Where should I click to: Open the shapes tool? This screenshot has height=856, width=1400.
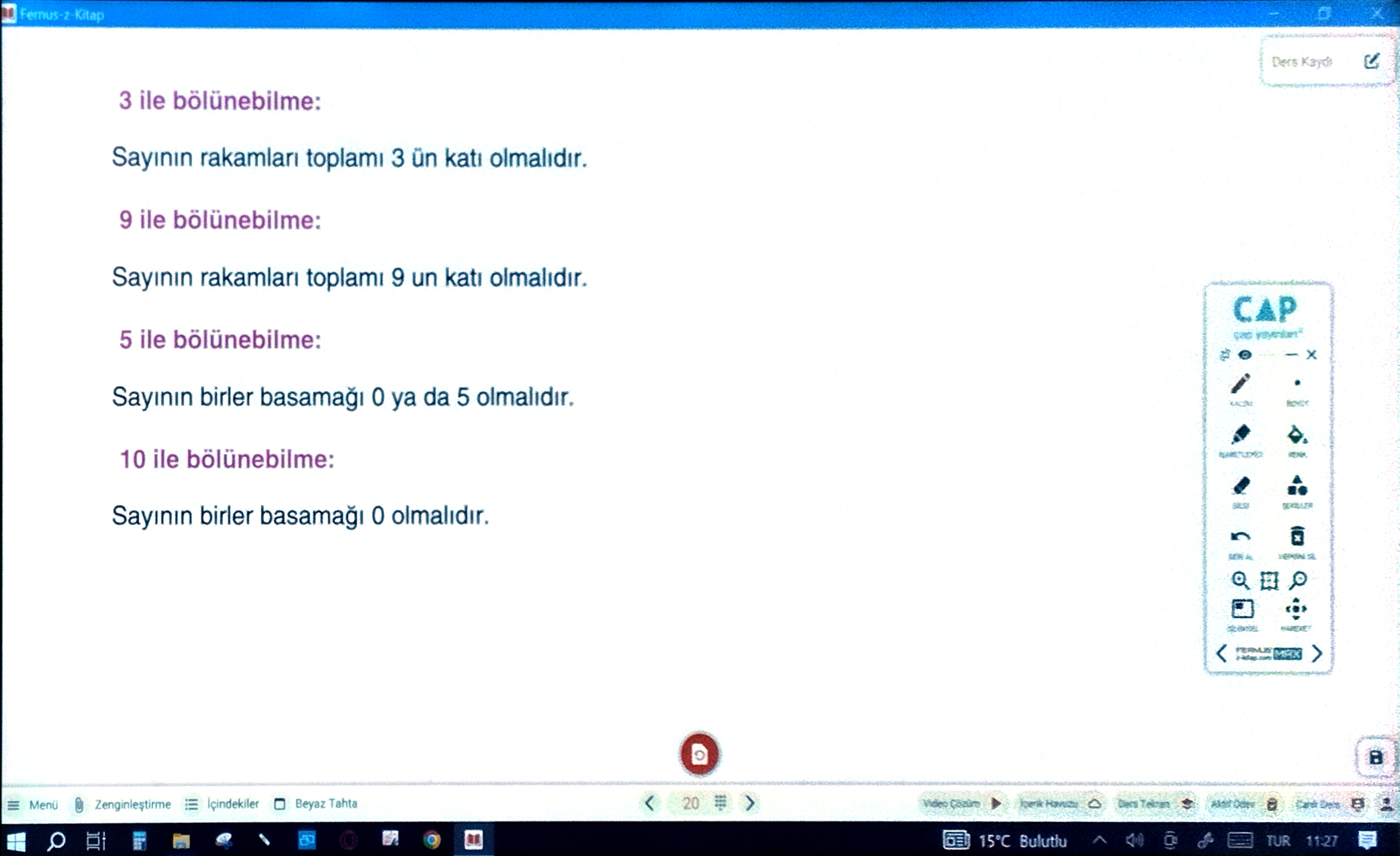pyautogui.click(x=1297, y=486)
